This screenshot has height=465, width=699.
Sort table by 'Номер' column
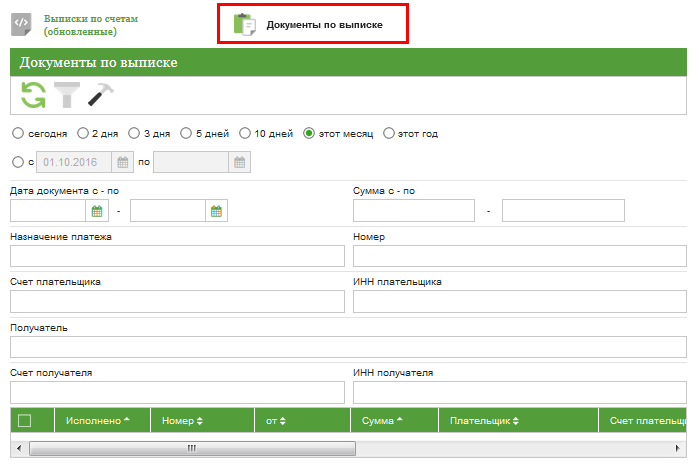click(182, 421)
